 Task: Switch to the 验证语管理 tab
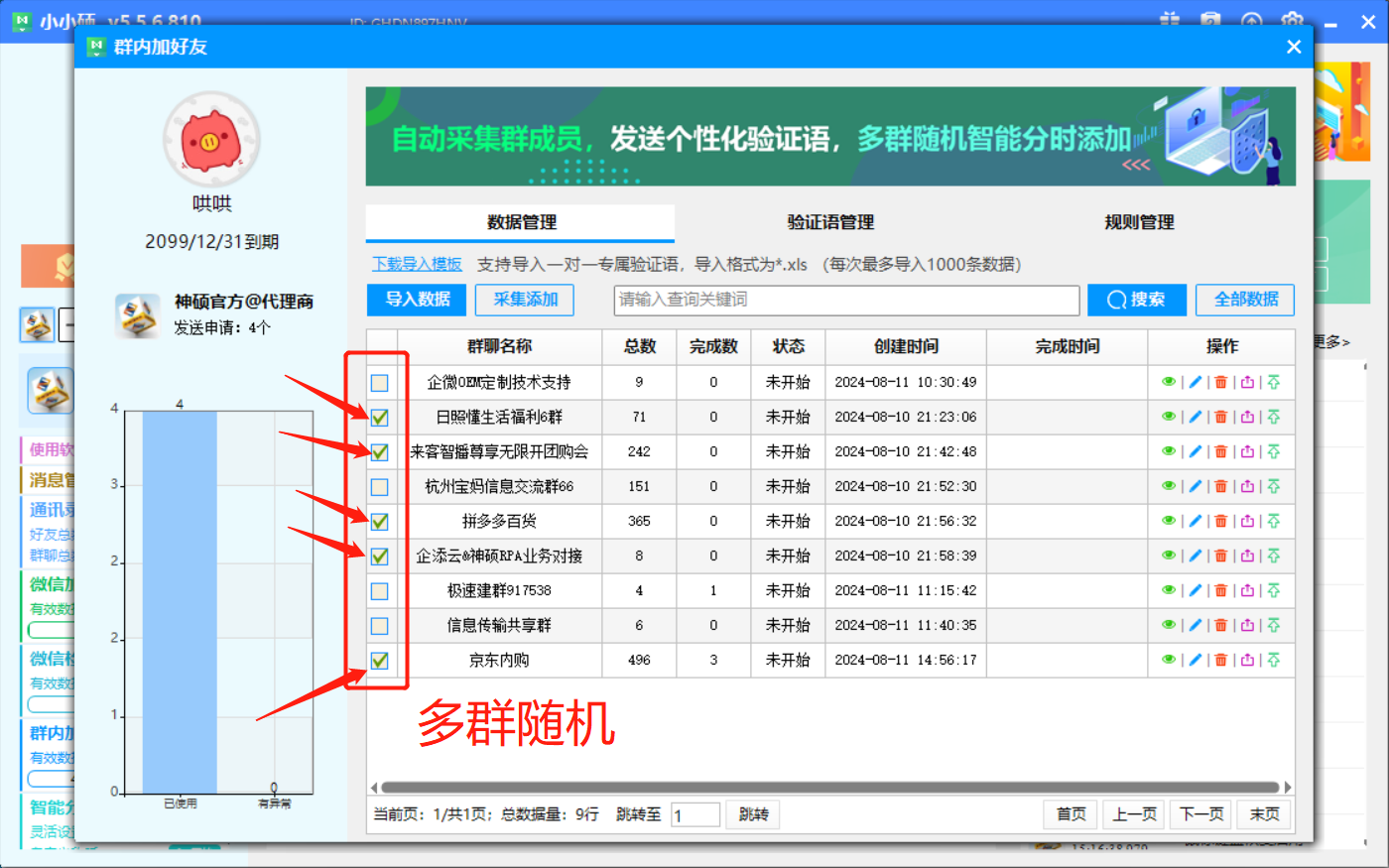click(831, 223)
